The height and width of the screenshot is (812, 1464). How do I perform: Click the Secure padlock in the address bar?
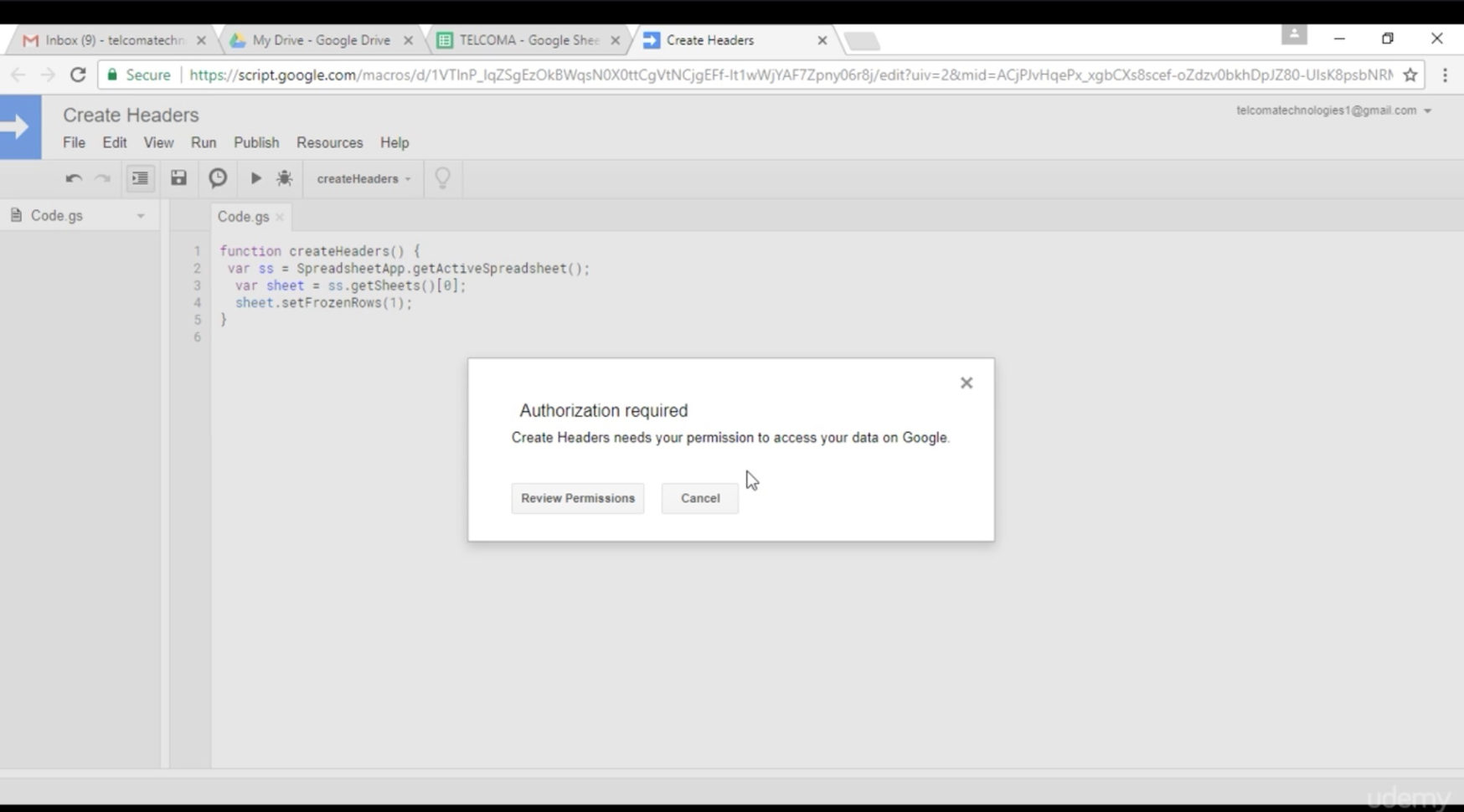tap(111, 75)
